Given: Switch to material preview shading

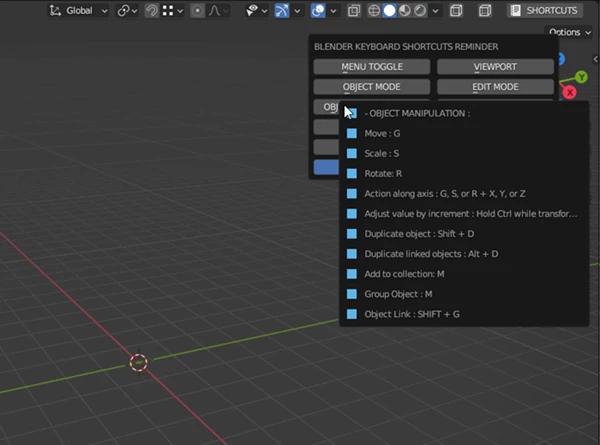Looking at the screenshot, I should click(404, 10).
